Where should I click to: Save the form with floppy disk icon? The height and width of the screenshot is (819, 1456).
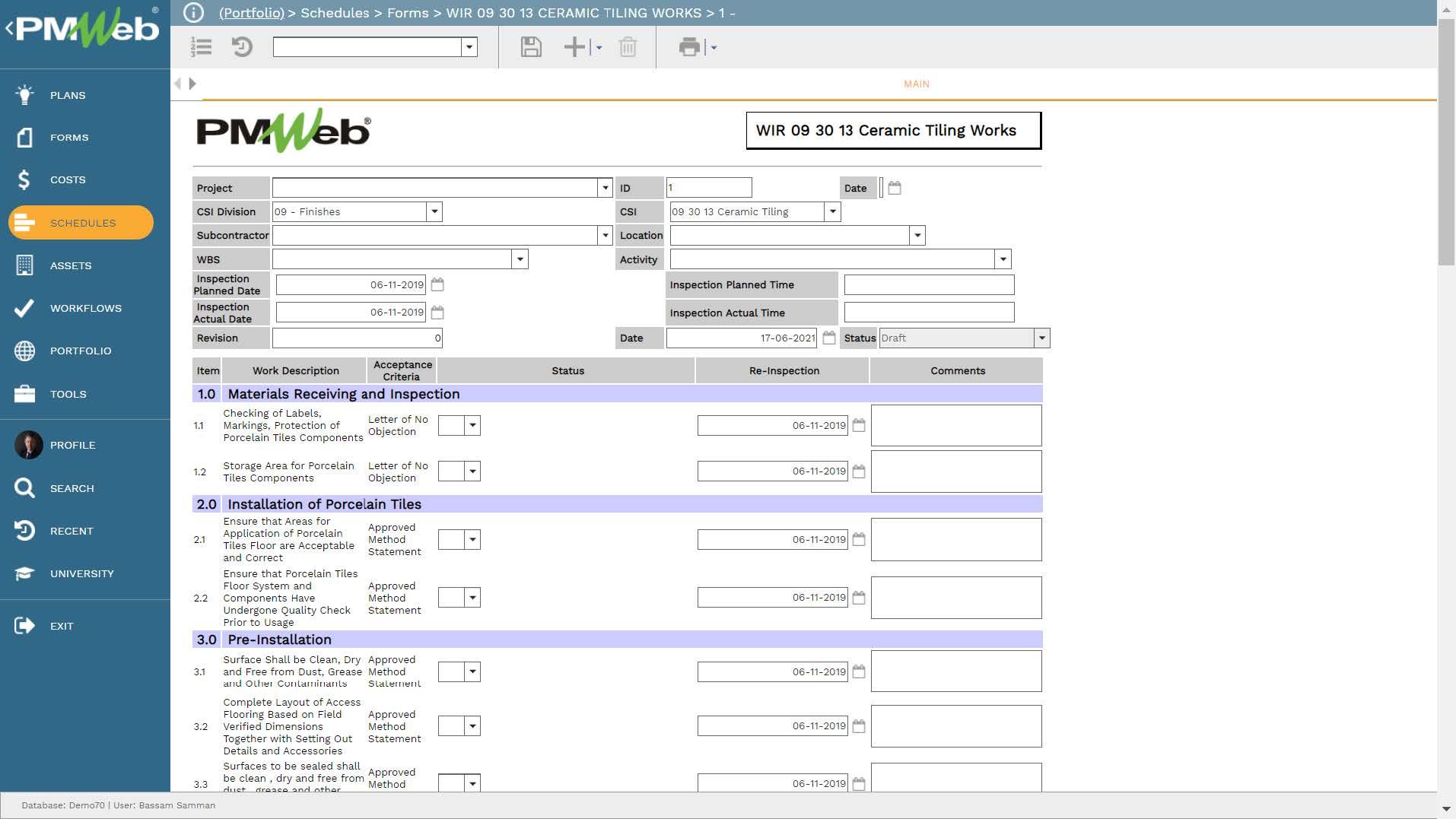click(x=531, y=47)
